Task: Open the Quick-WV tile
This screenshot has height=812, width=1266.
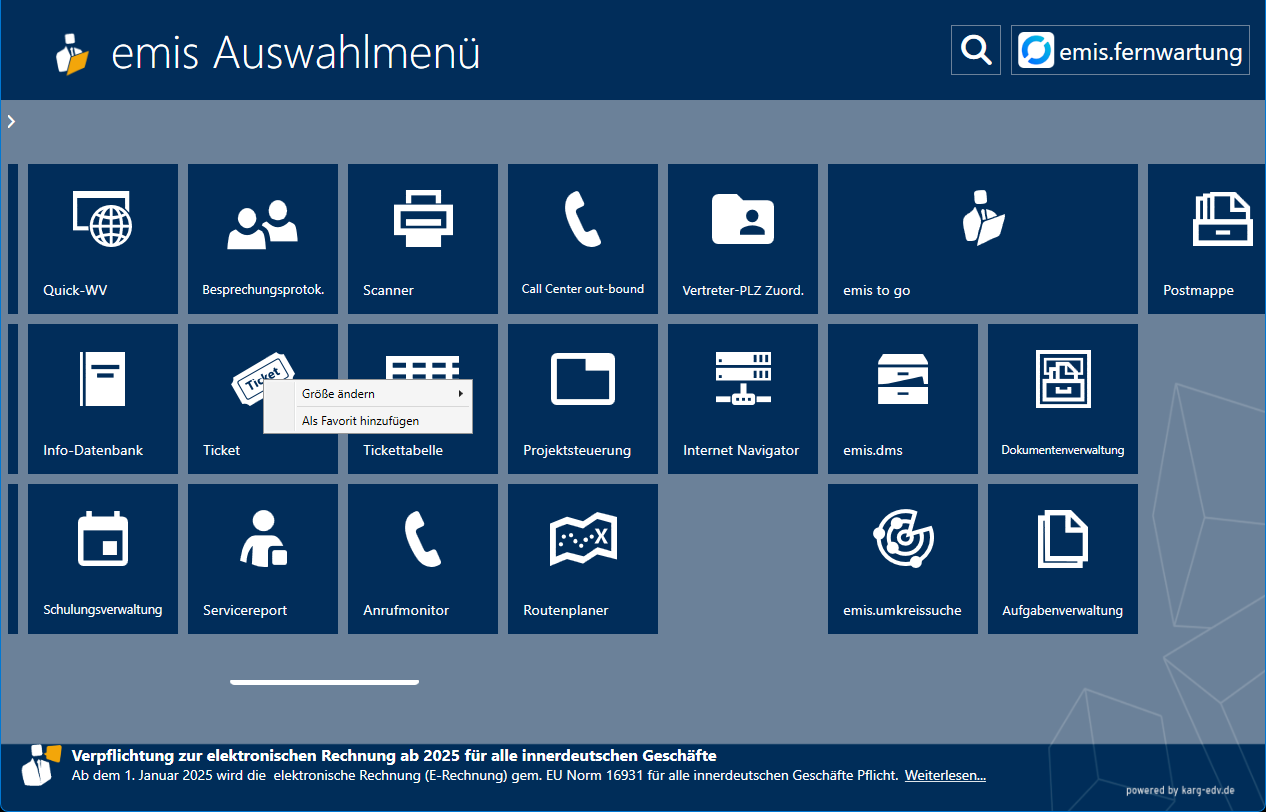Action: (103, 239)
